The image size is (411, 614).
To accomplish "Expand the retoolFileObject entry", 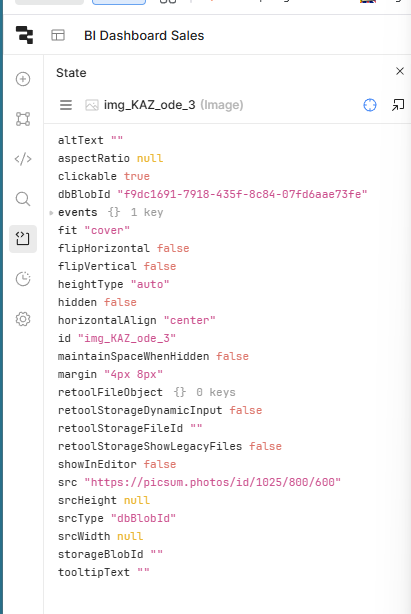I will 110,392.
